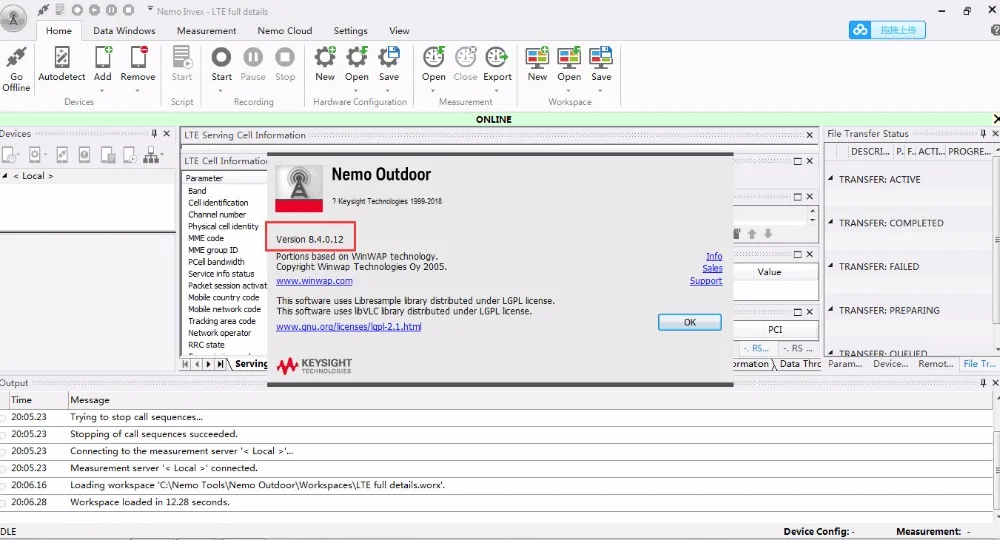Switch to the Measurement tab
This screenshot has height=540, width=1000.
207,31
